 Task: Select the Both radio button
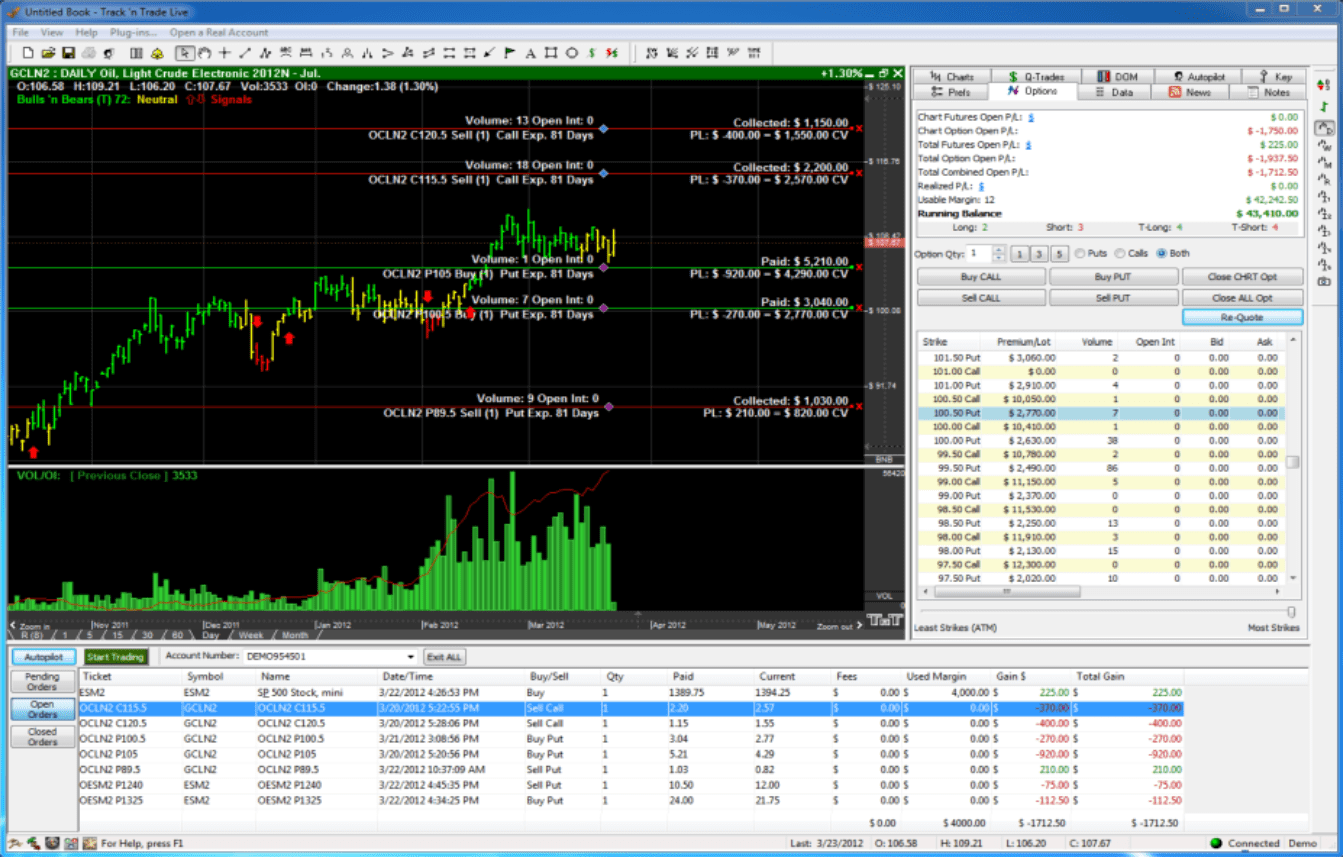tap(1162, 253)
